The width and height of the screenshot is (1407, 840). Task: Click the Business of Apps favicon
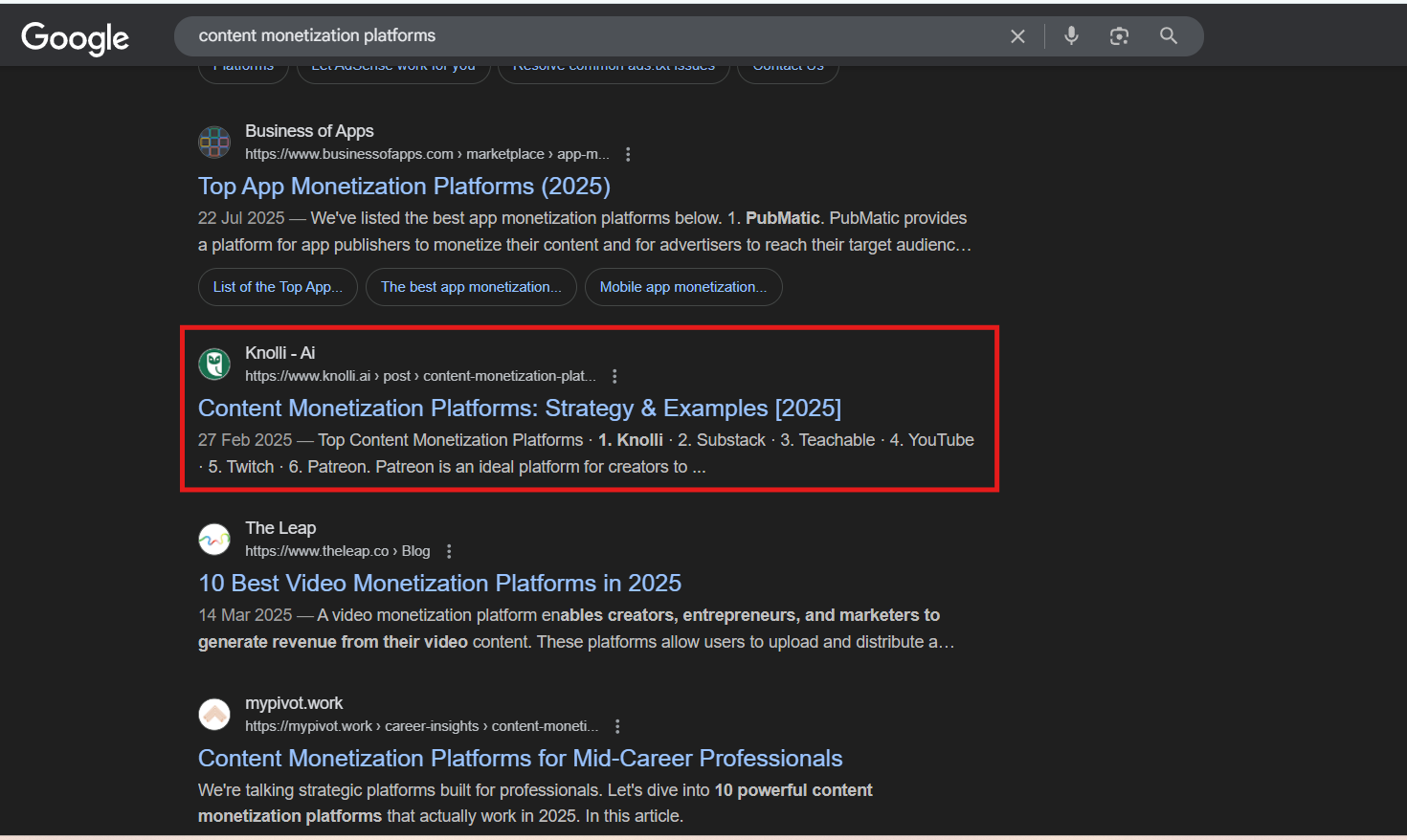click(214, 142)
